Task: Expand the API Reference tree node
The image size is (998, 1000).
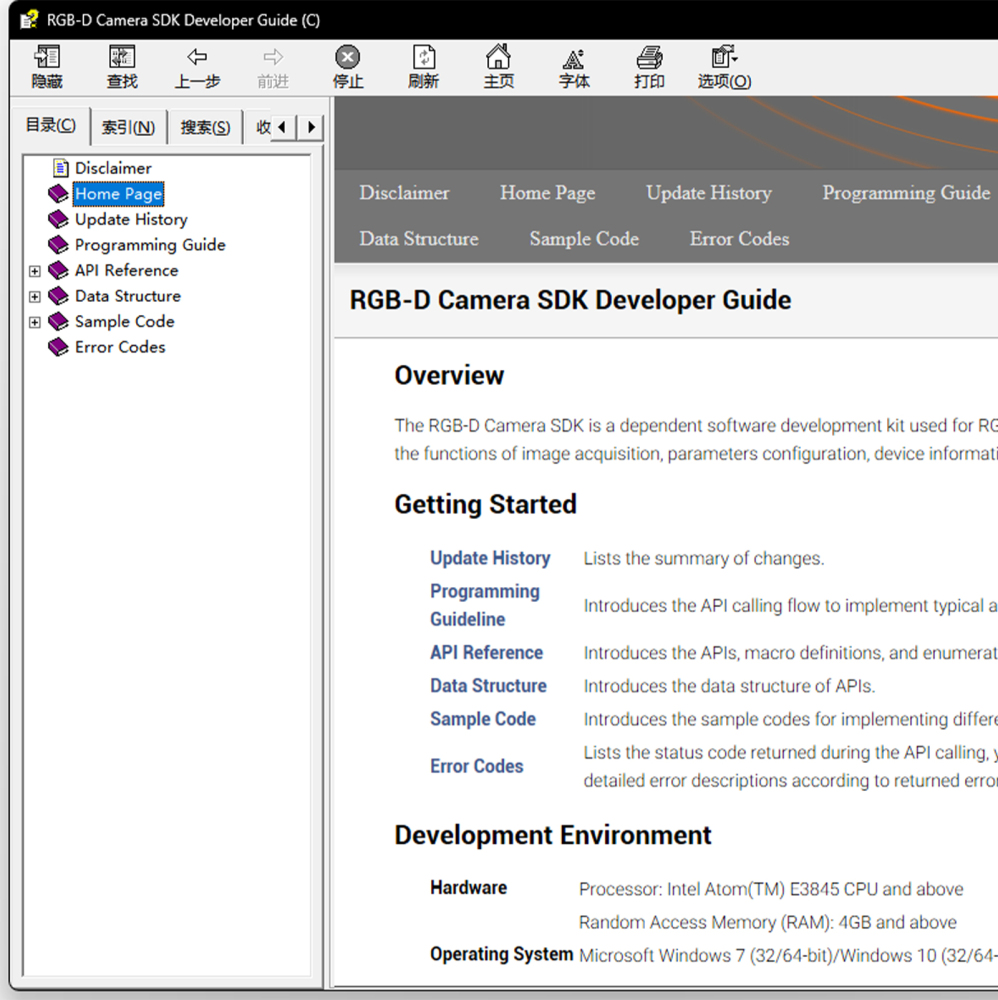Action: coord(35,271)
